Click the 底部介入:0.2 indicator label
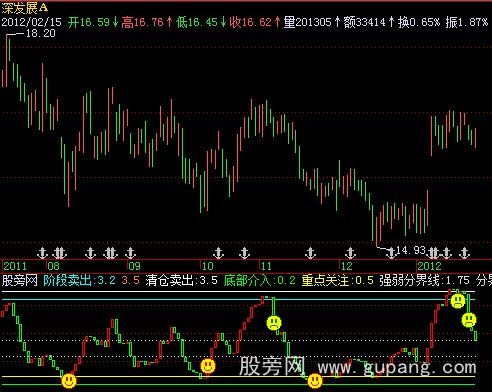492x392 pixels. [x=259, y=280]
